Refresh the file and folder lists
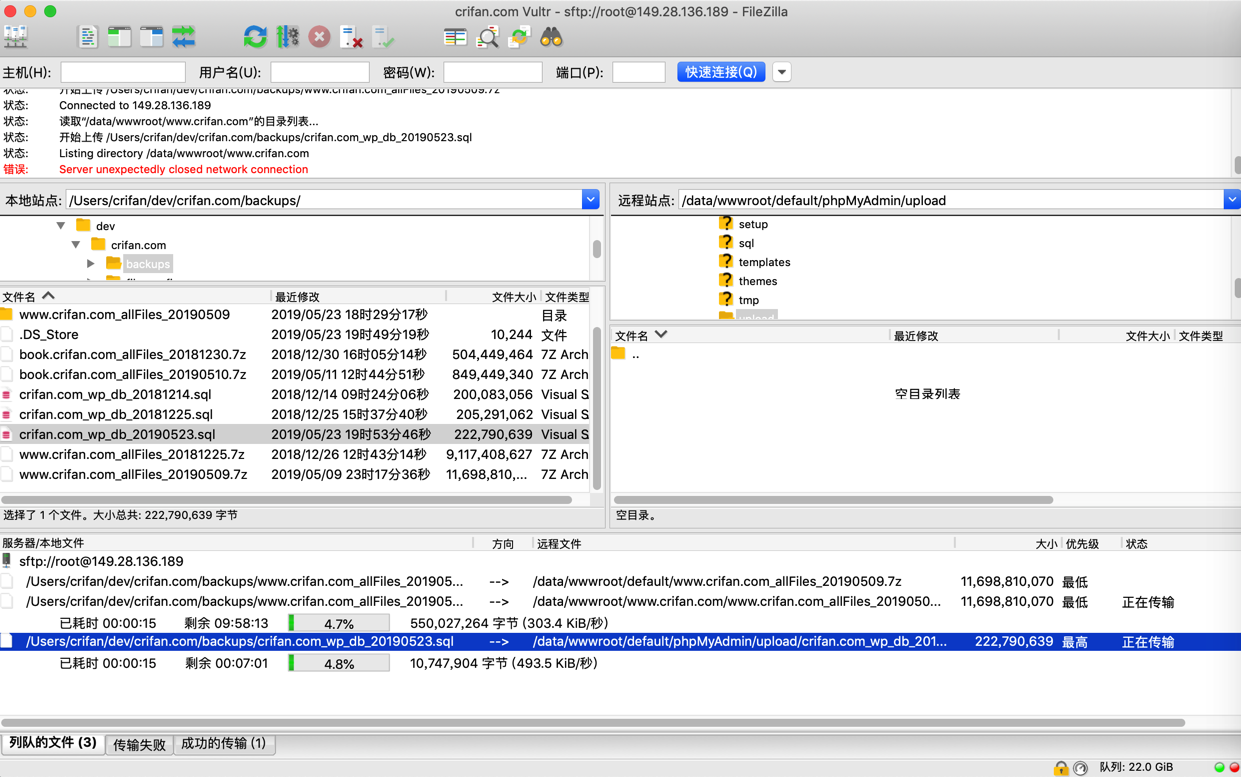This screenshot has height=777, width=1241. 255,37
